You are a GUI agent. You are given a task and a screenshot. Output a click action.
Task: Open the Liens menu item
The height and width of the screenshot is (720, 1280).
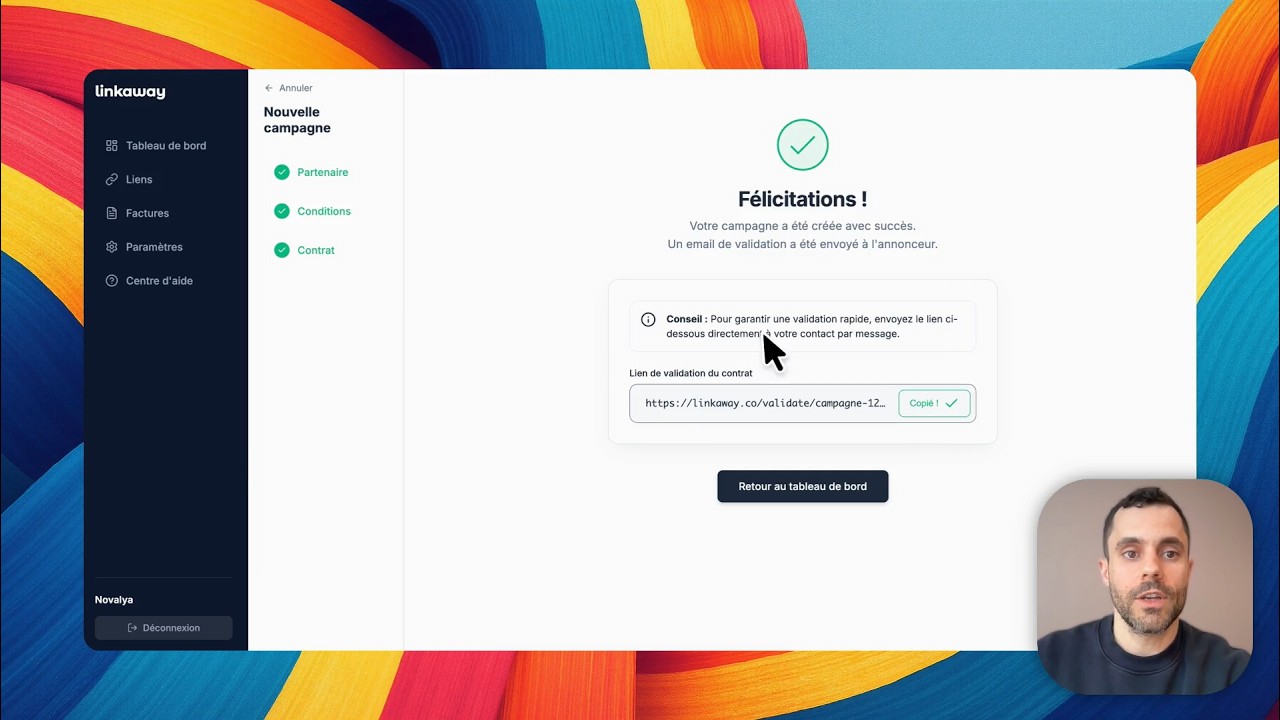[x=139, y=180]
